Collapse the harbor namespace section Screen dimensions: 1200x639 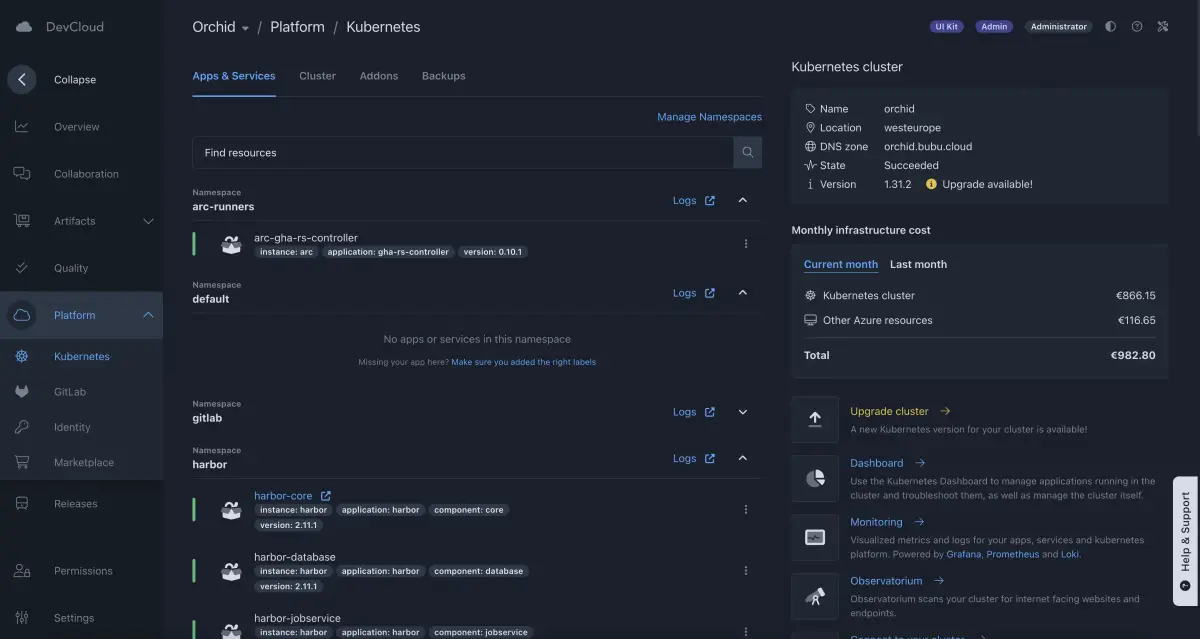743,458
